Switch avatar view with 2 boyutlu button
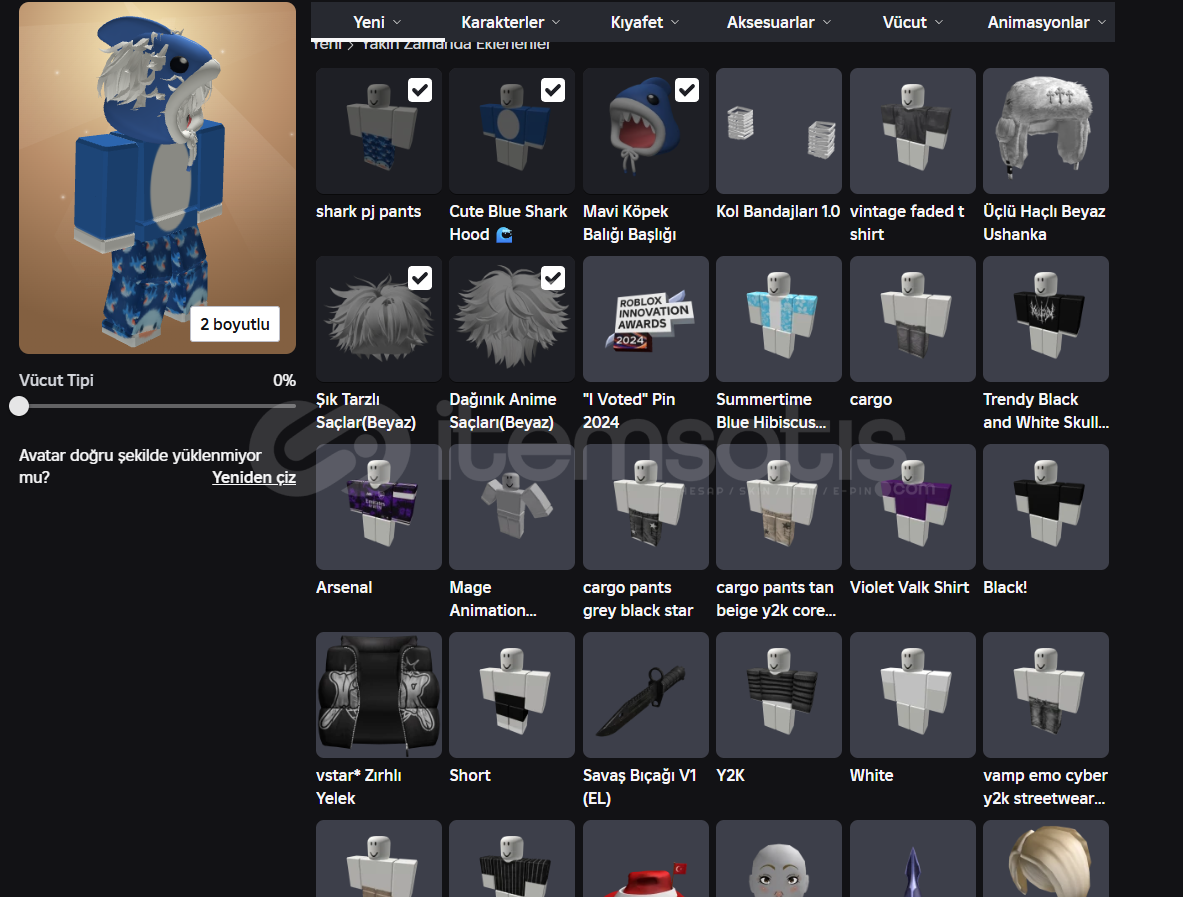 point(235,324)
